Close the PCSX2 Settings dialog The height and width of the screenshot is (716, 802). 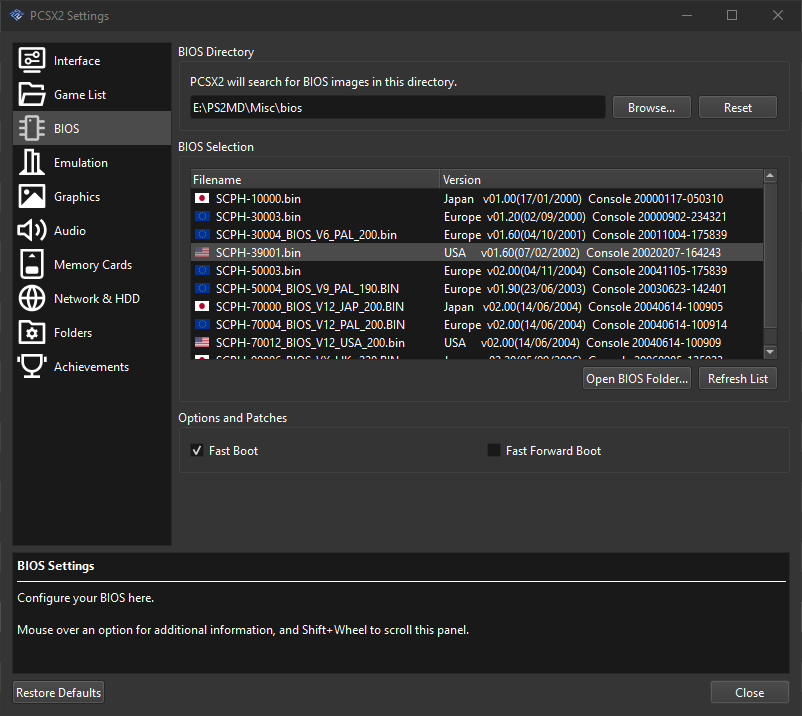click(749, 692)
